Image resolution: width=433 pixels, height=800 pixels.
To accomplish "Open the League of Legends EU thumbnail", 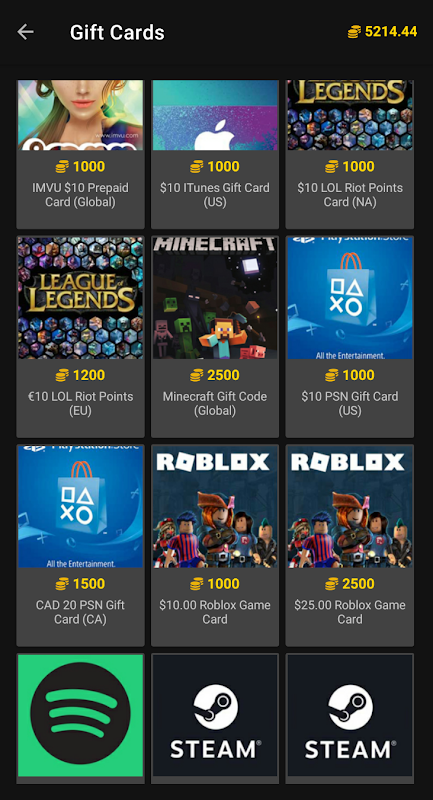I will click(81, 298).
